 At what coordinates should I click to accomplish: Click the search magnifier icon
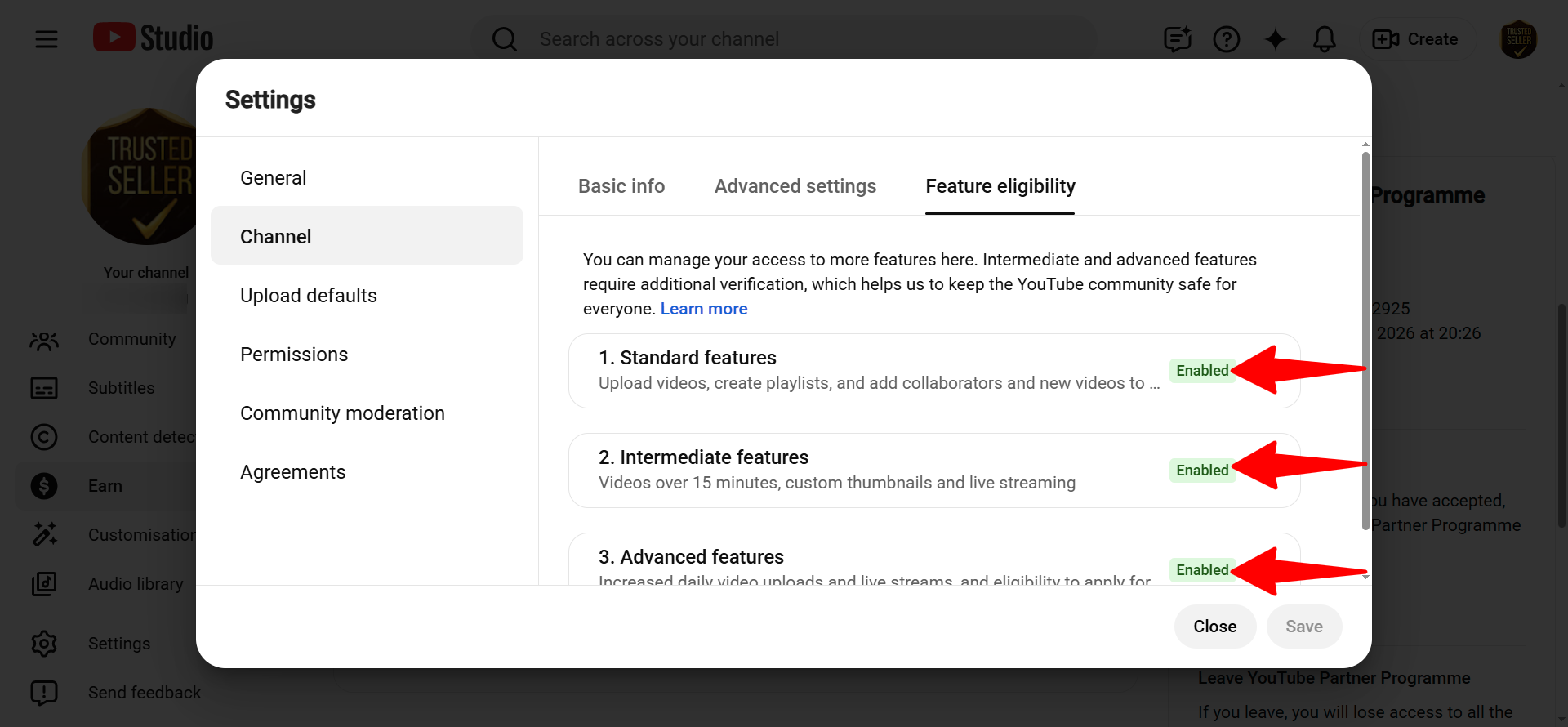[505, 39]
